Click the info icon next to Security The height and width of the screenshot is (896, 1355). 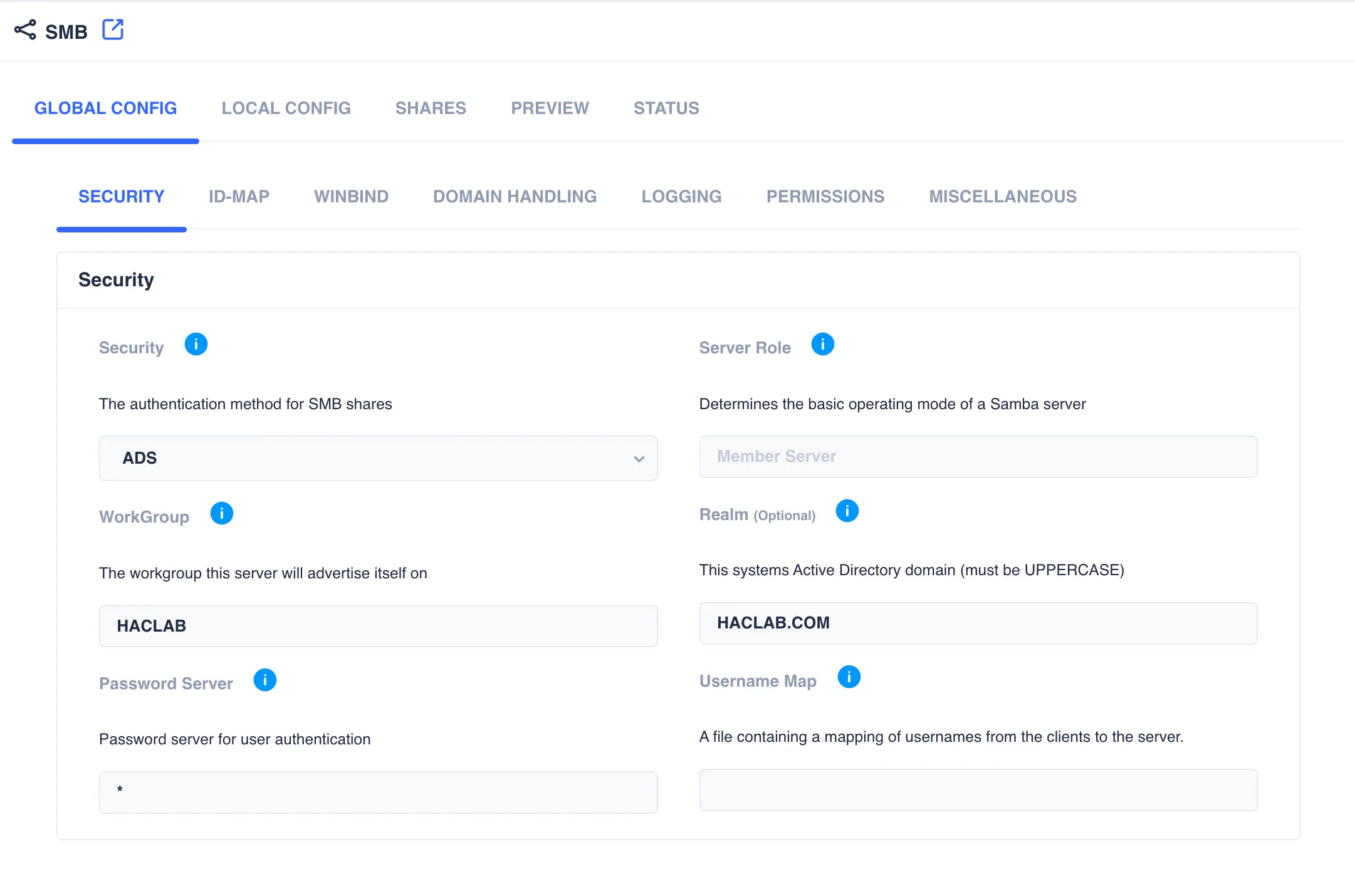[x=196, y=344]
